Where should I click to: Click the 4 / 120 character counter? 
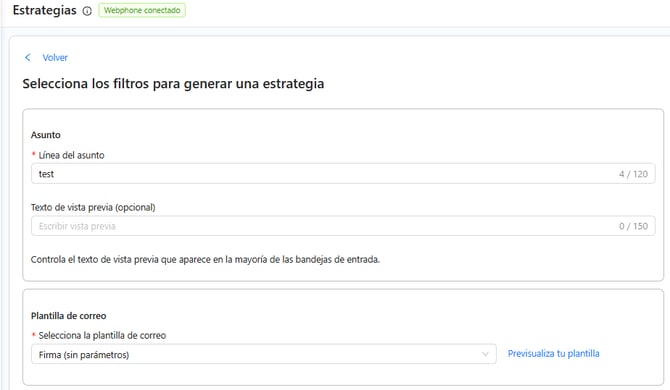pos(633,174)
